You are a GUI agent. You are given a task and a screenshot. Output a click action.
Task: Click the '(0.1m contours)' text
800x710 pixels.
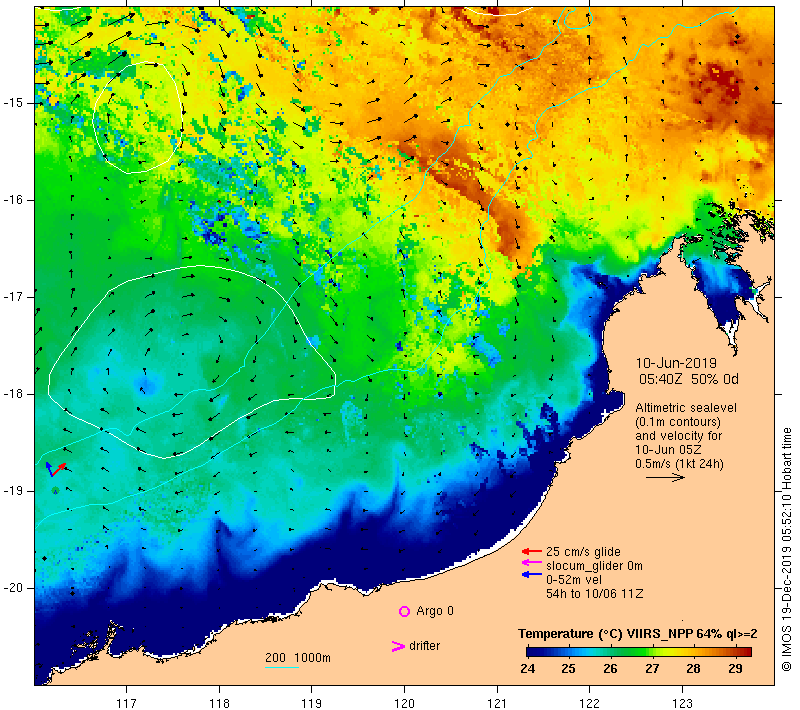tap(678, 422)
